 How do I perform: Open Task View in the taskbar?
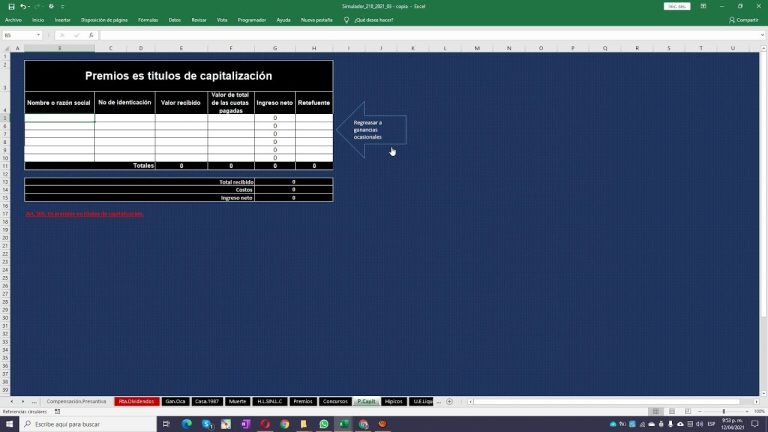click(166, 424)
